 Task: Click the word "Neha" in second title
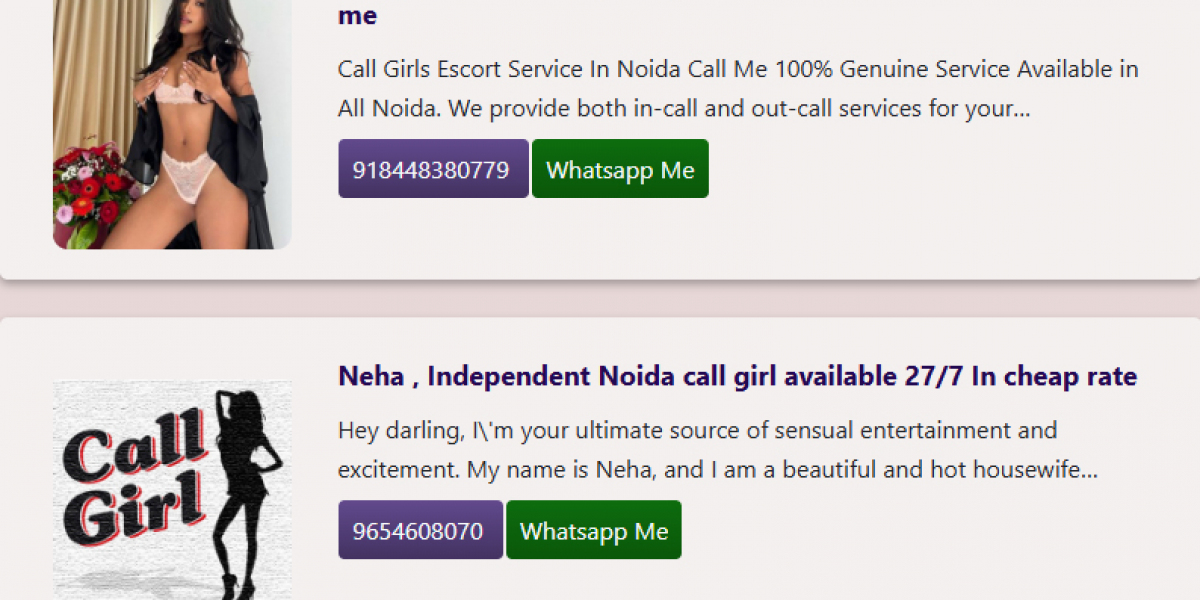(x=371, y=376)
